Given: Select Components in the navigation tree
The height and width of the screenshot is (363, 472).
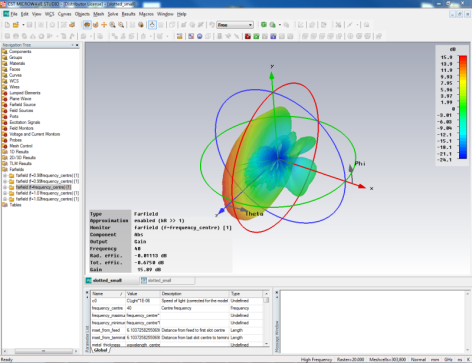Looking at the screenshot, I should (x=20, y=52).
